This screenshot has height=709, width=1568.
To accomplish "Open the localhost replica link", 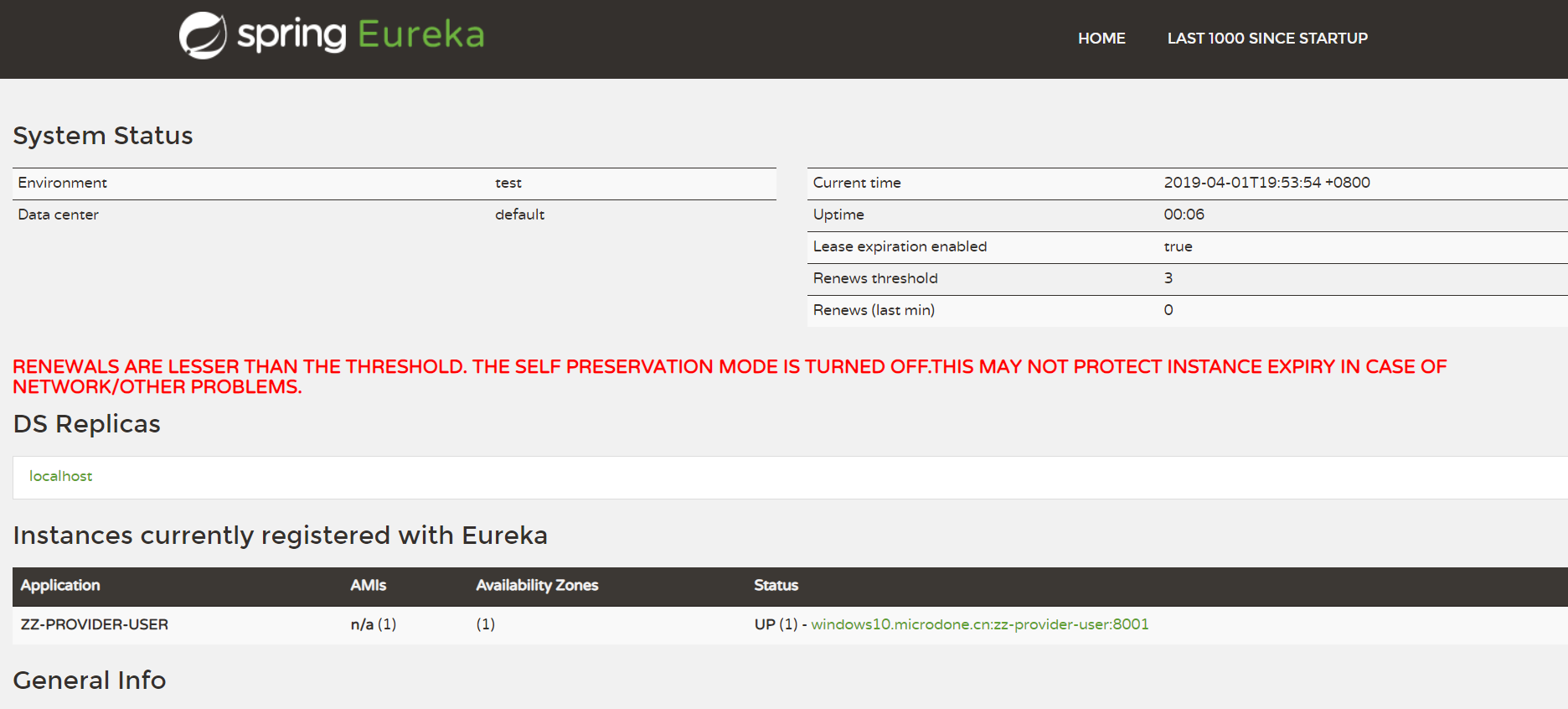I will (61, 476).
